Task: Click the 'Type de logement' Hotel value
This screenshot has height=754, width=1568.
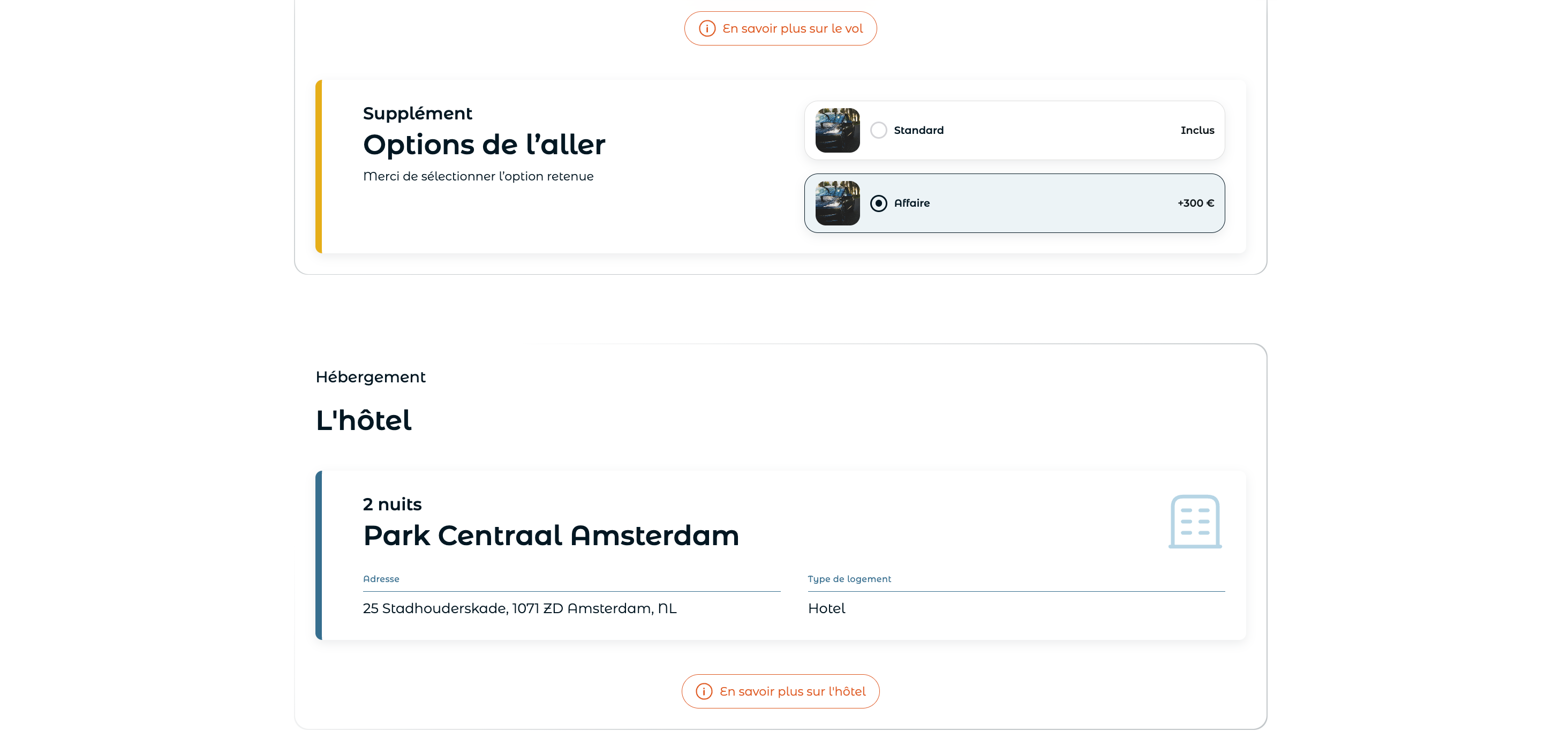Action: point(826,608)
